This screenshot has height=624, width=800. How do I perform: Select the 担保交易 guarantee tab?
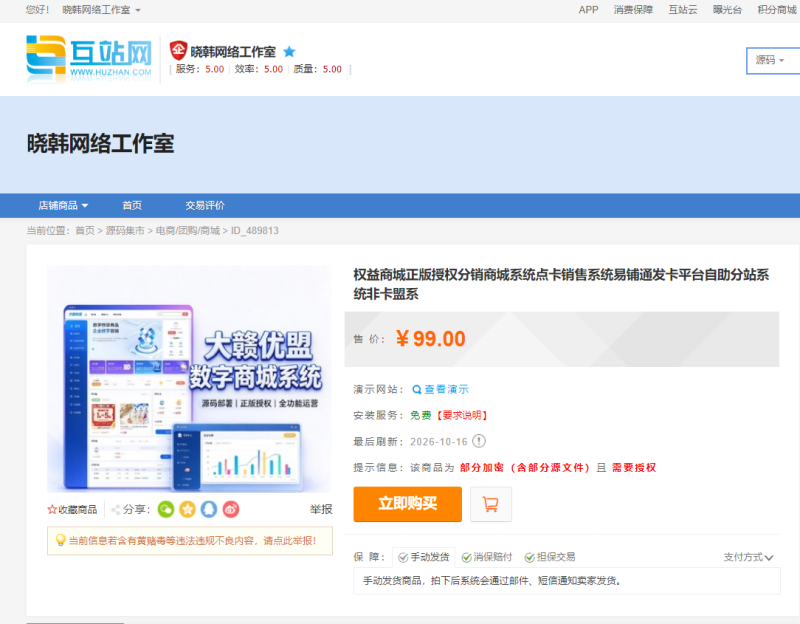pos(550,557)
